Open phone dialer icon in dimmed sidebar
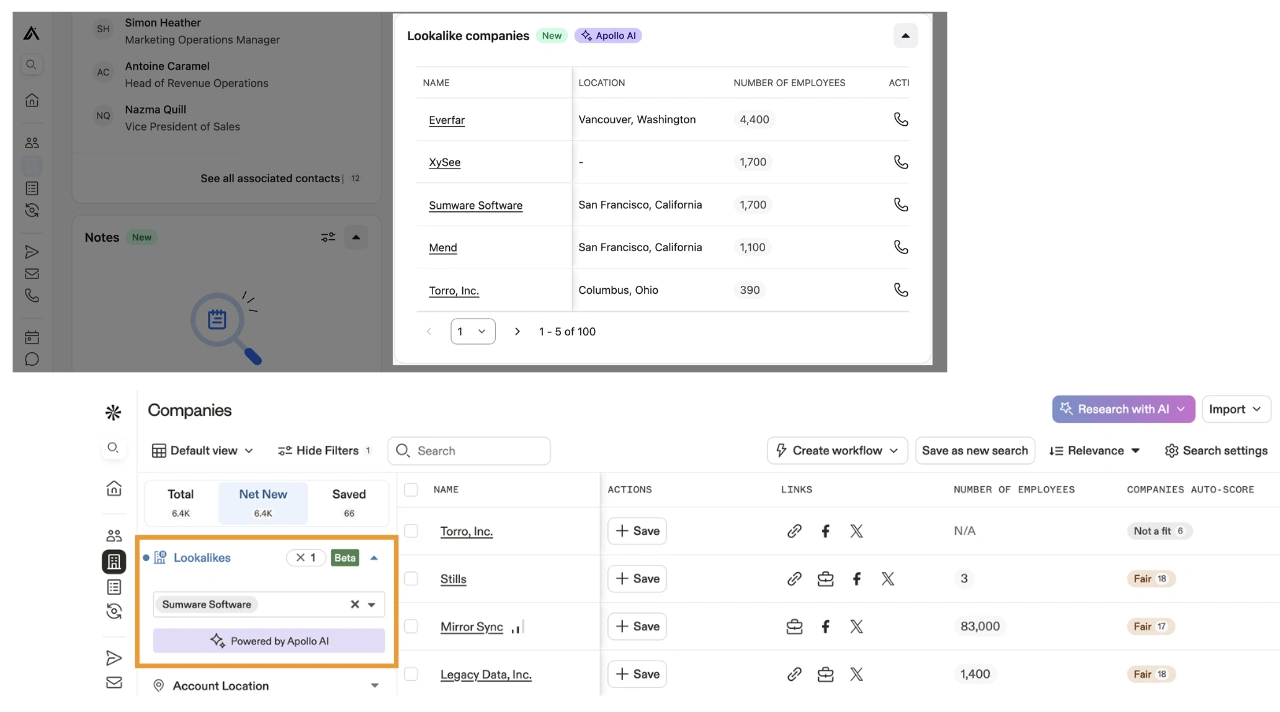This screenshot has height=712, width=1280. (x=32, y=296)
